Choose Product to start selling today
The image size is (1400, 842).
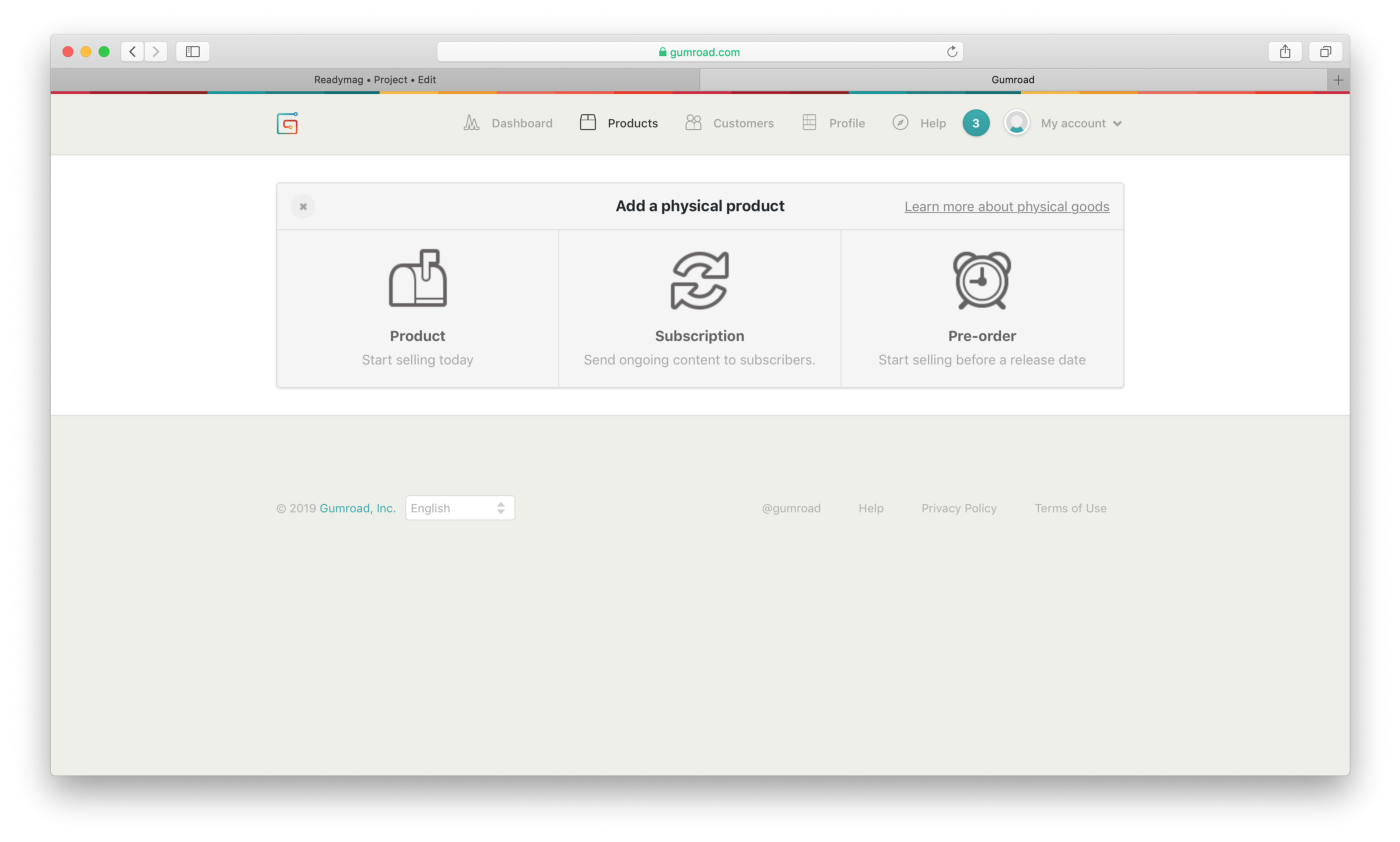click(x=417, y=307)
